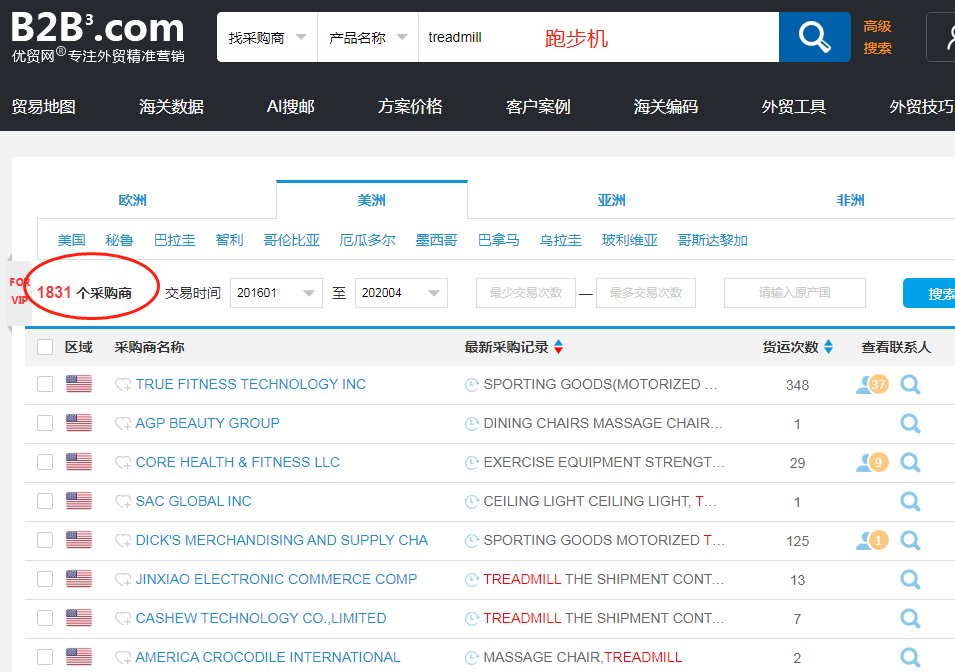Open 海关编码 in the navigation bar

[x=666, y=107]
